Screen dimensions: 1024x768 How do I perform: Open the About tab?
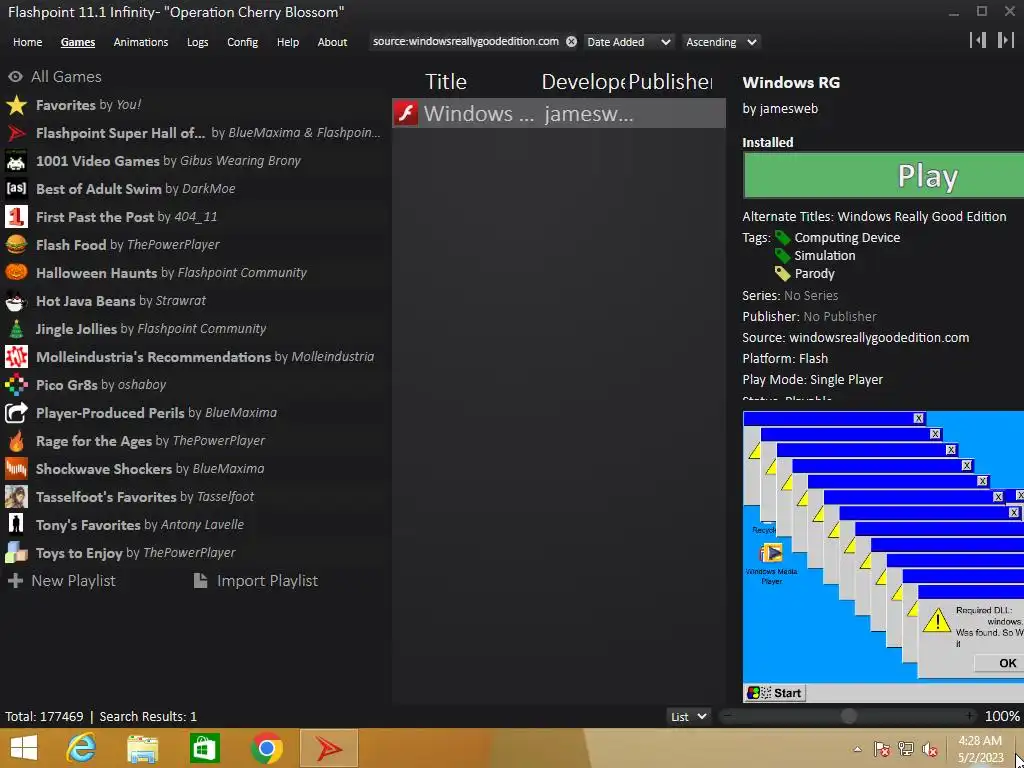tap(332, 42)
